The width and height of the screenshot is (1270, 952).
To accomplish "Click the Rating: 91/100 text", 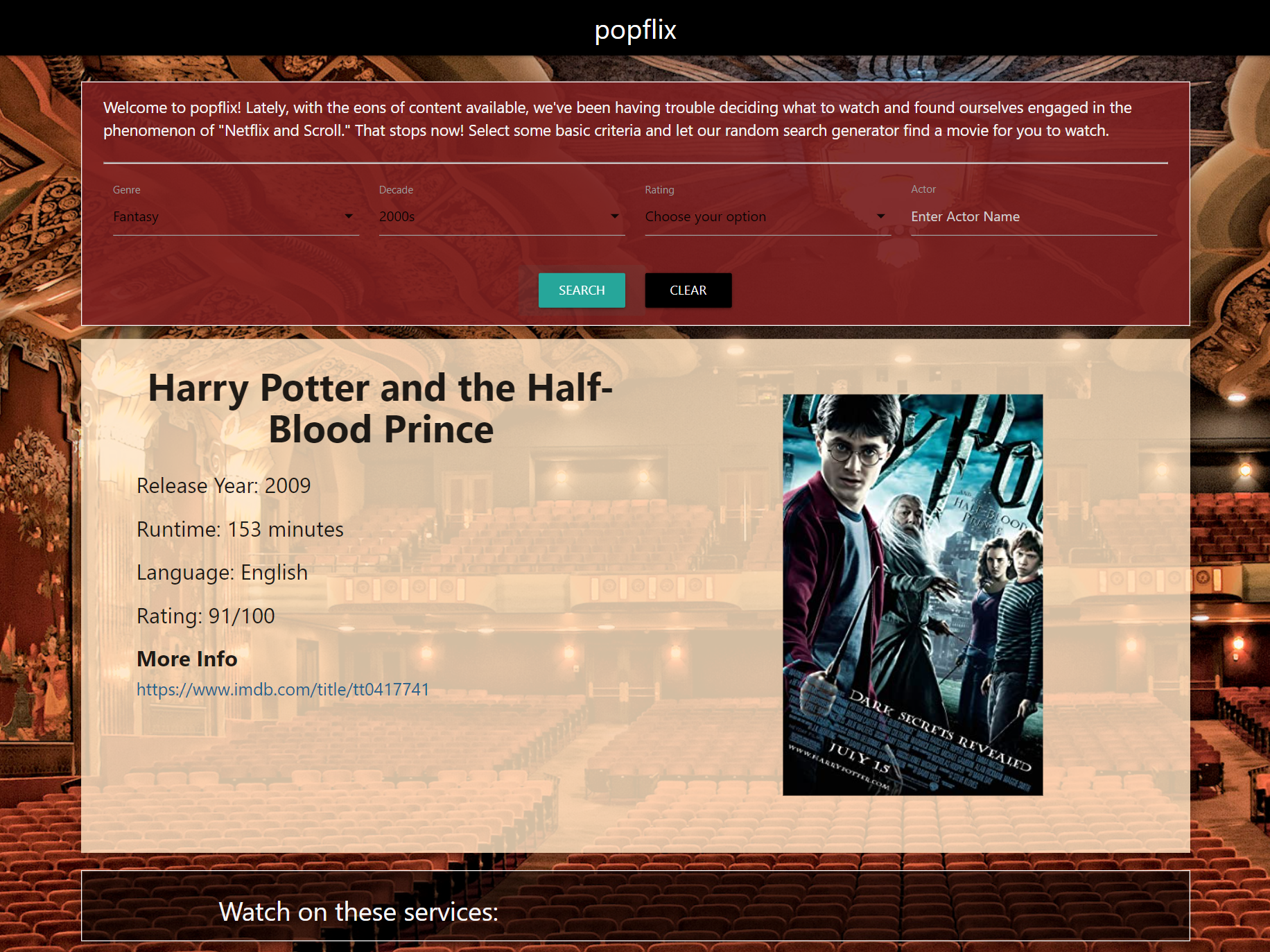I will (205, 616).
